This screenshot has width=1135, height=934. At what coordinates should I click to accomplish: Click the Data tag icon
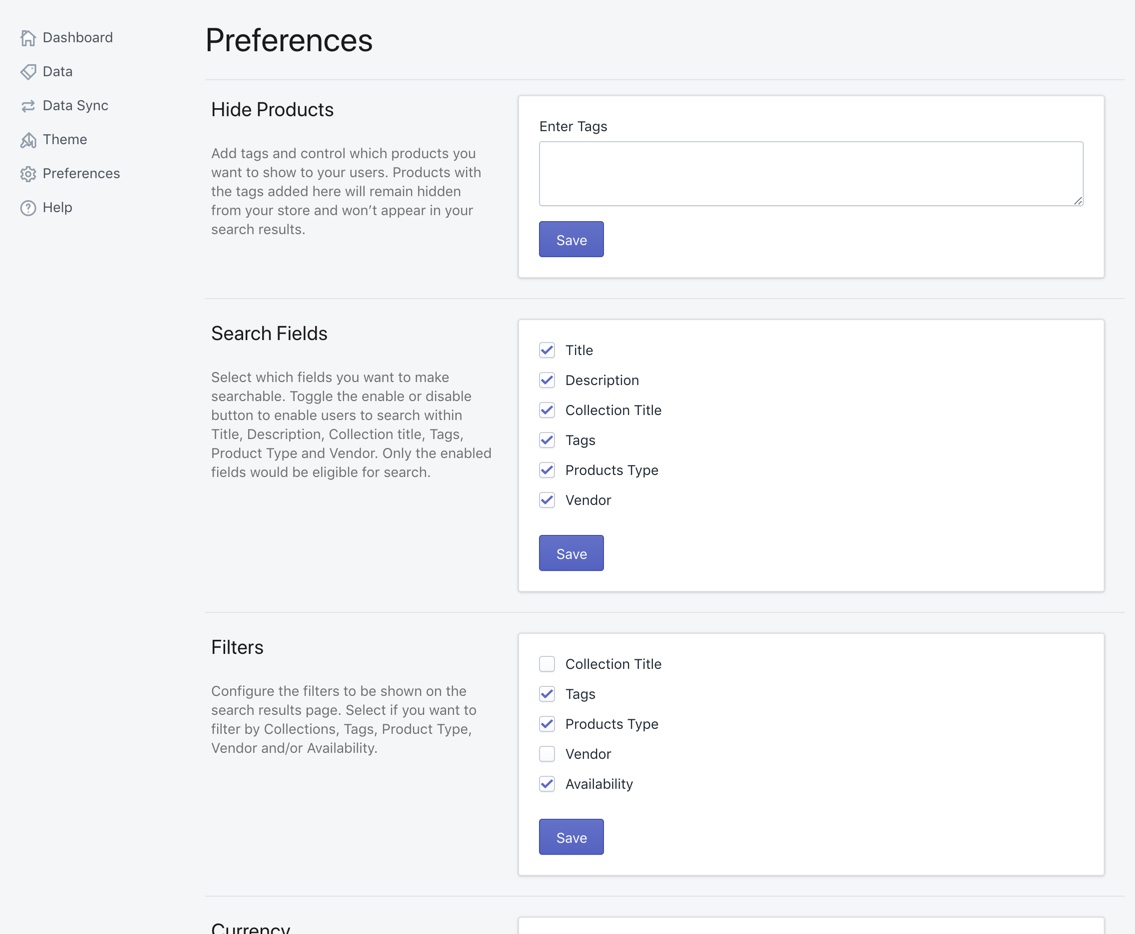tap(28, 72)
